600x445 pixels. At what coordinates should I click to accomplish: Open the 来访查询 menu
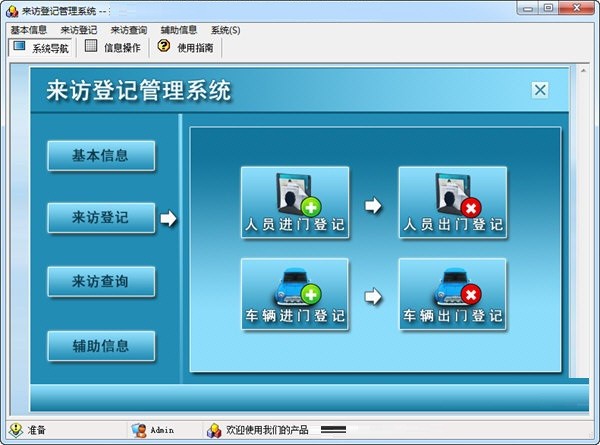129,30
